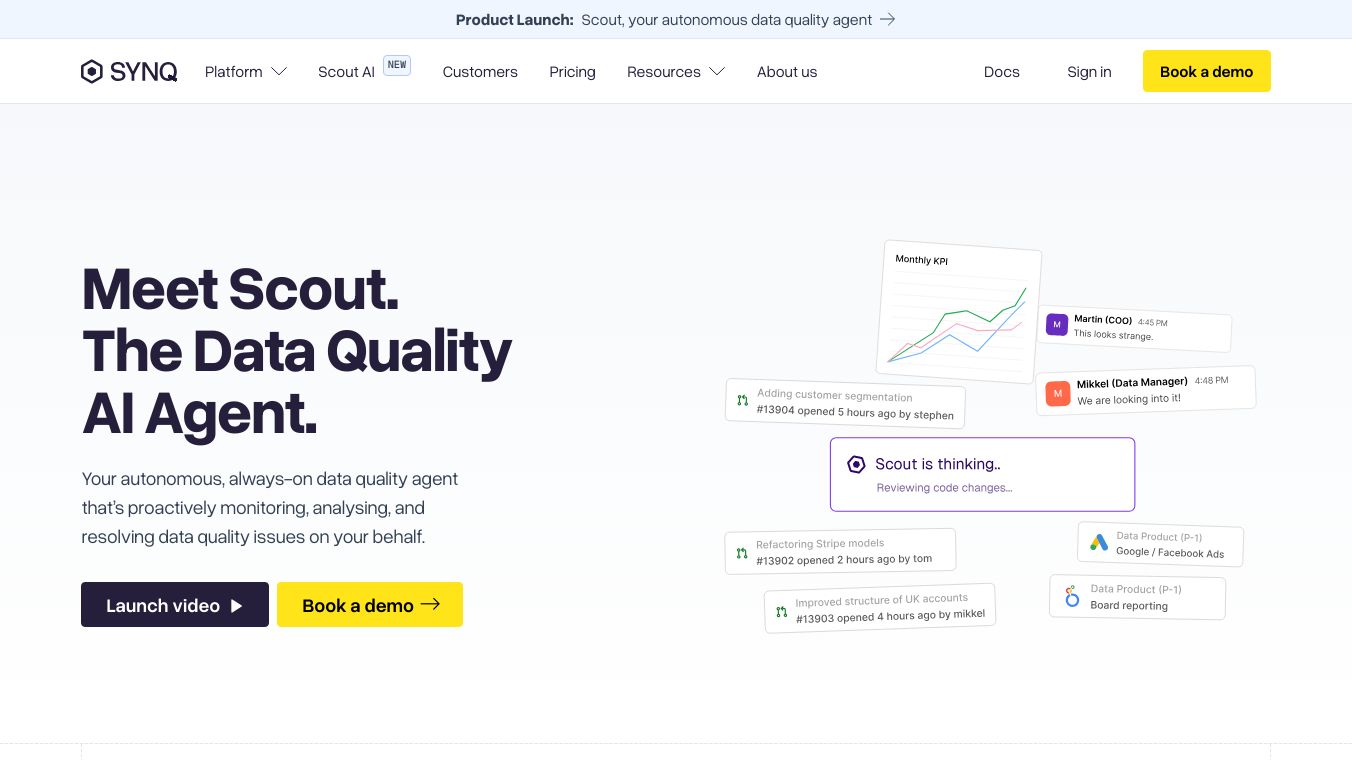Click the pull request icon for #13904
Screen dimensions: 1352x760
[x=742, y=400]
